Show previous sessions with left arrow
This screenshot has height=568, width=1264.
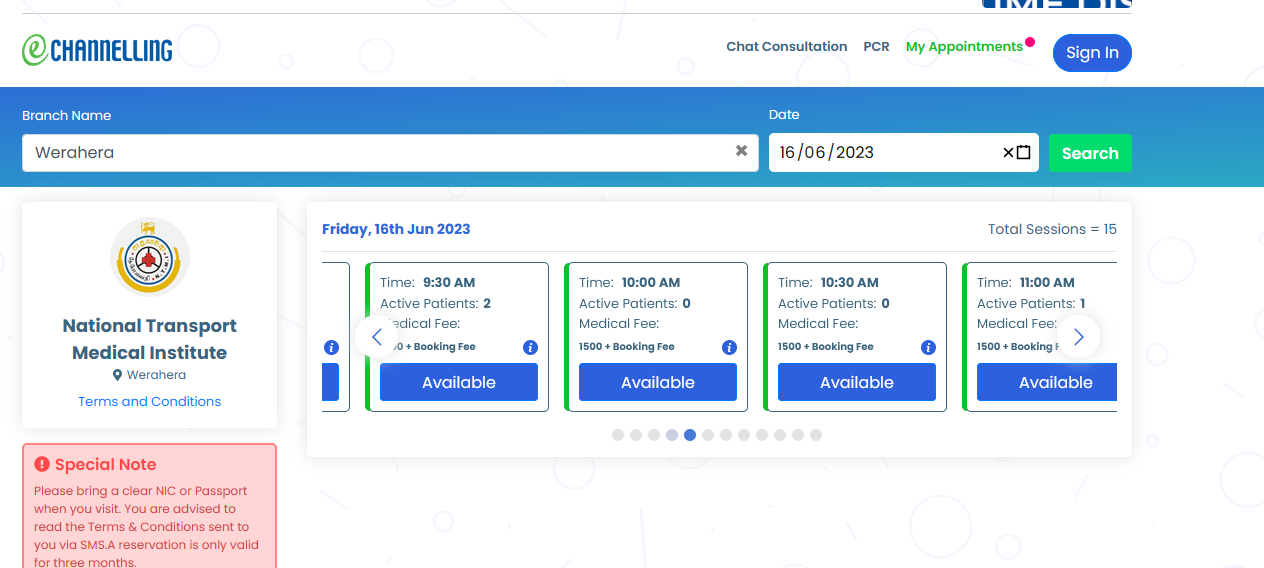pyautogui.click(x=376, y=337)
